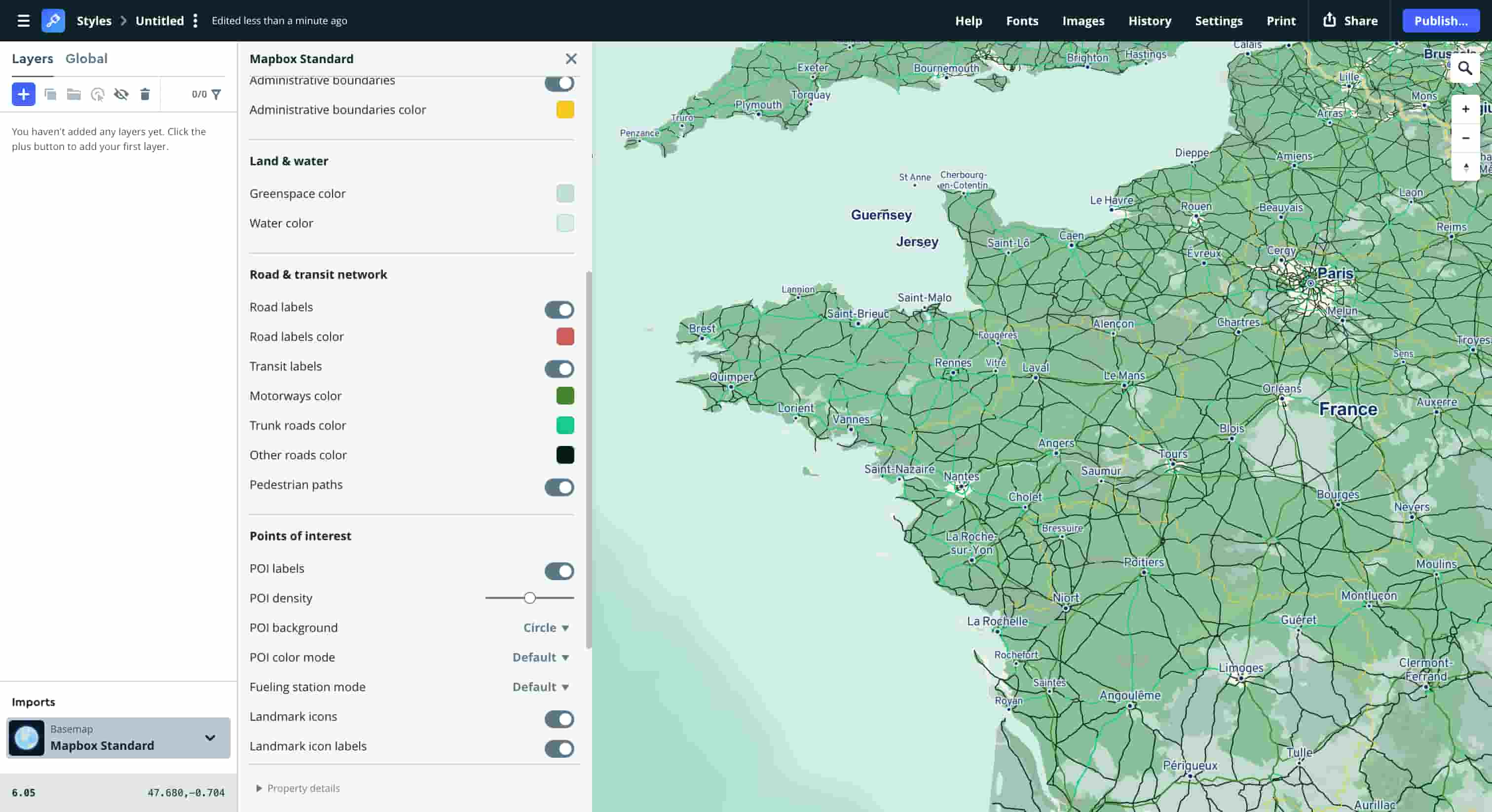Edit the Road labels color swatch
1492x812 pixels.
565,336
